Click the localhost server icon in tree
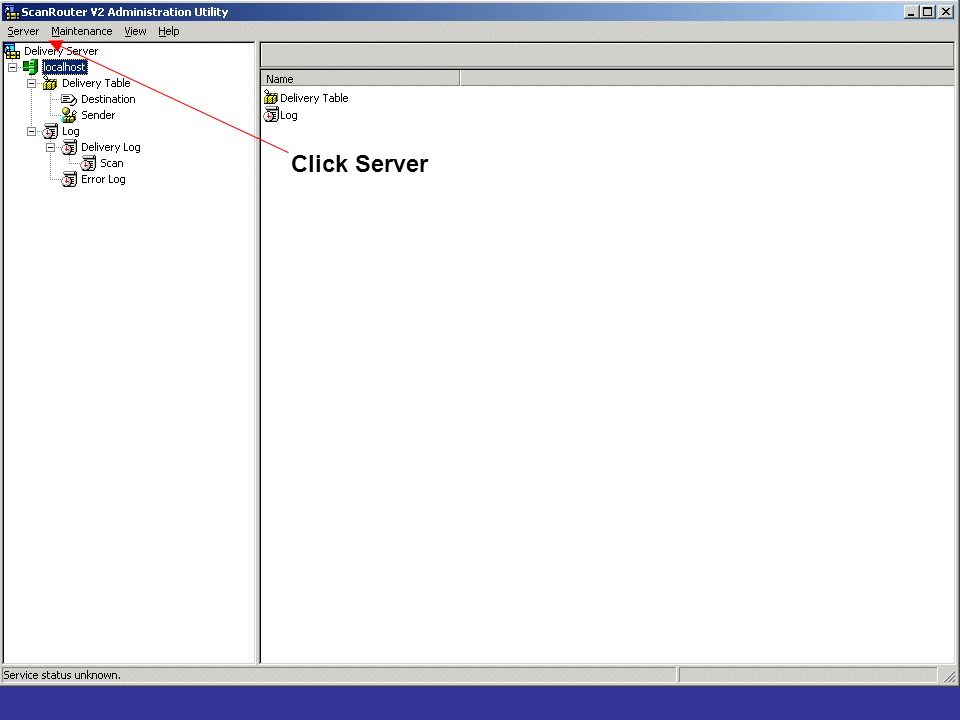 coord(31,67)
